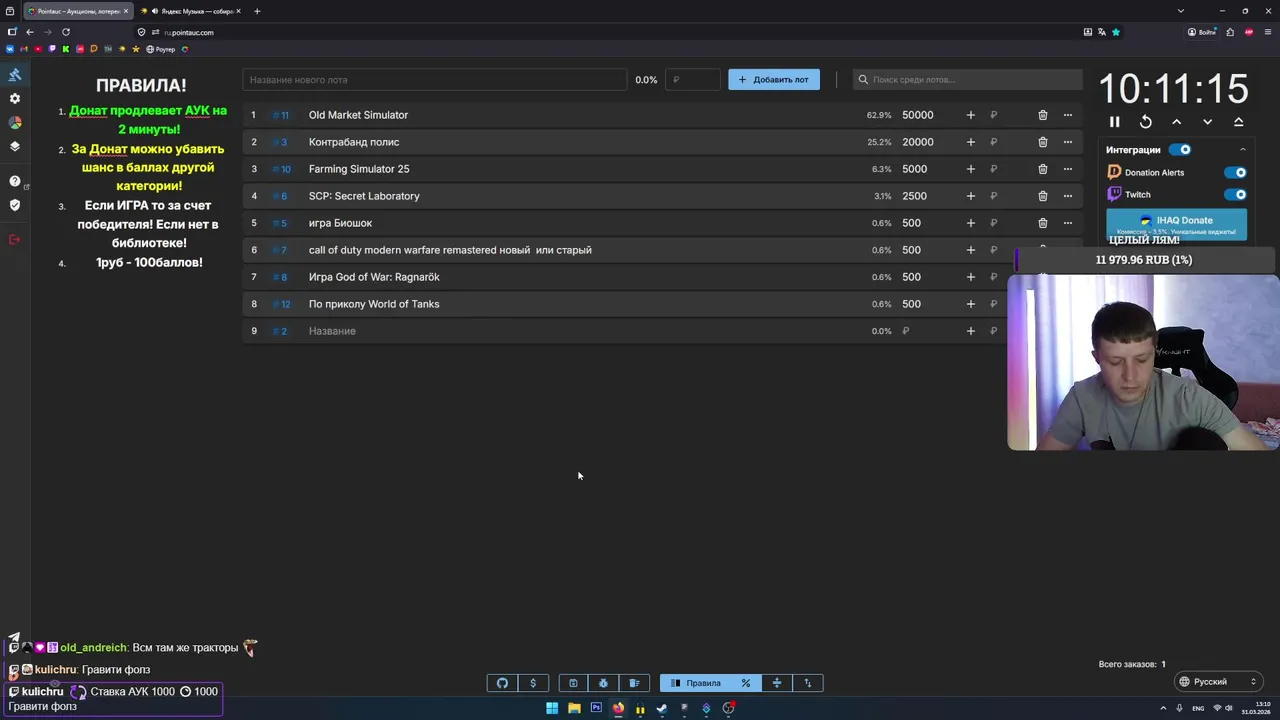Focus the Поиск среди лотов search field

click(968, 80)
